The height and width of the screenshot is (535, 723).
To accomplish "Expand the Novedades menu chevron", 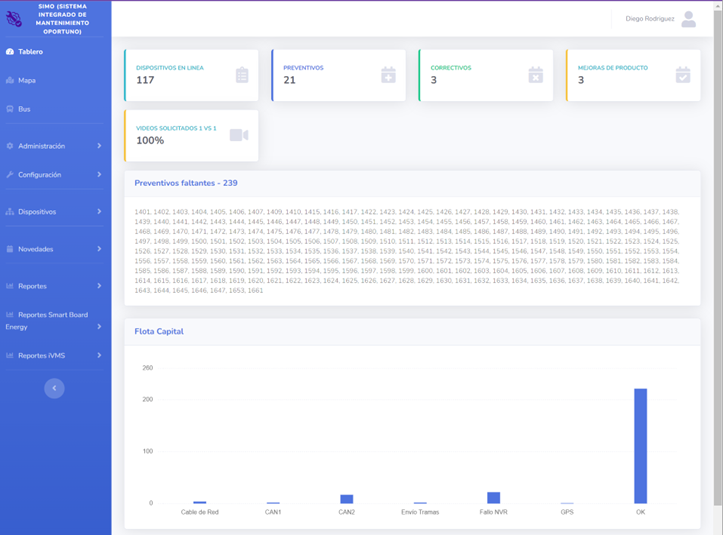I will [99, 249].
